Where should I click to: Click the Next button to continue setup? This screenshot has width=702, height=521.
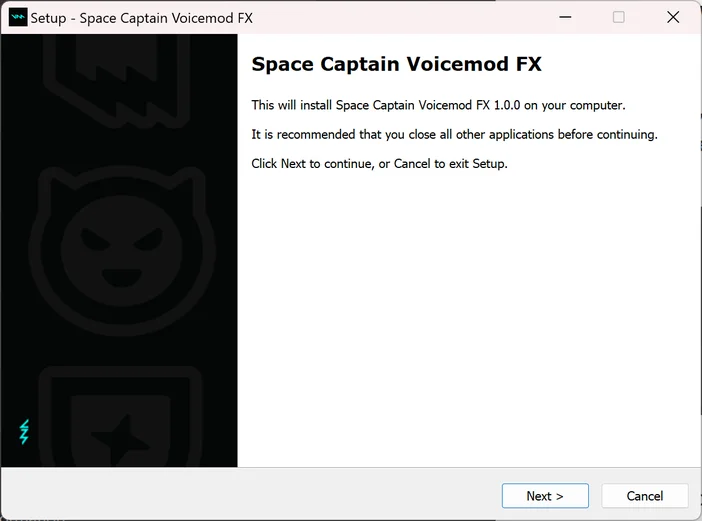[x=545, y=495]
